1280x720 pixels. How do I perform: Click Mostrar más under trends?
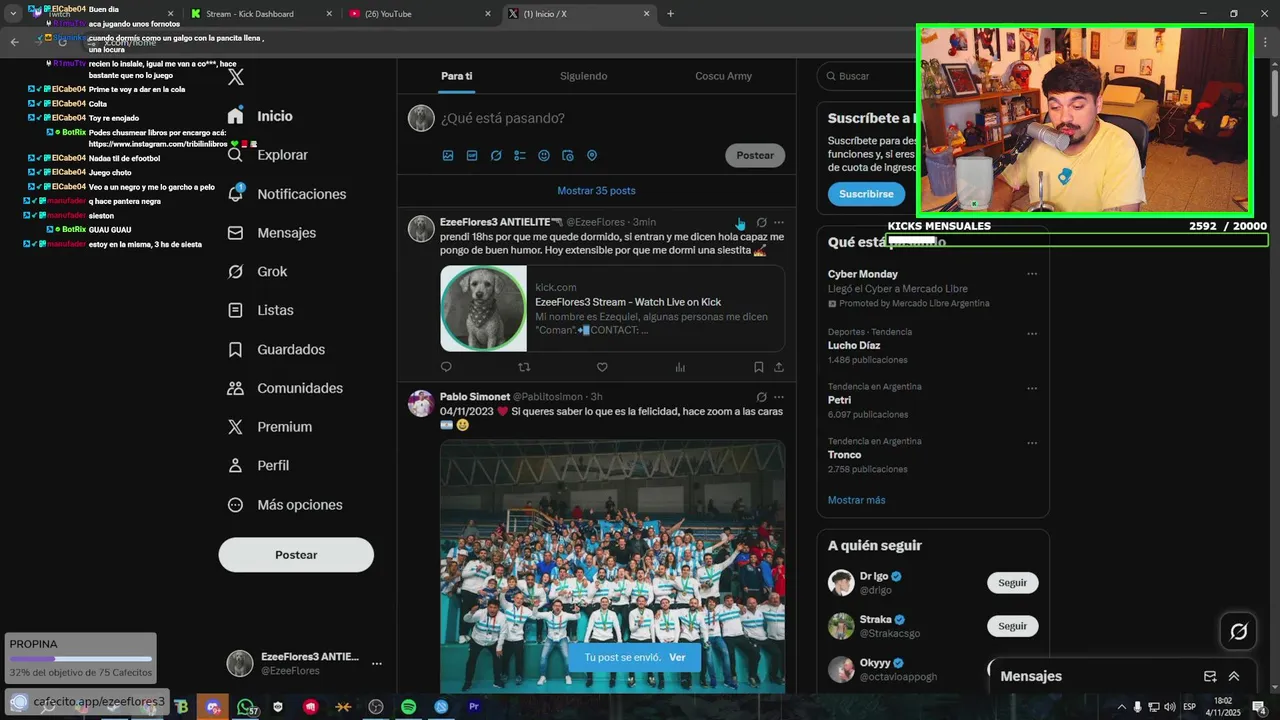click(x=856, y=500)
